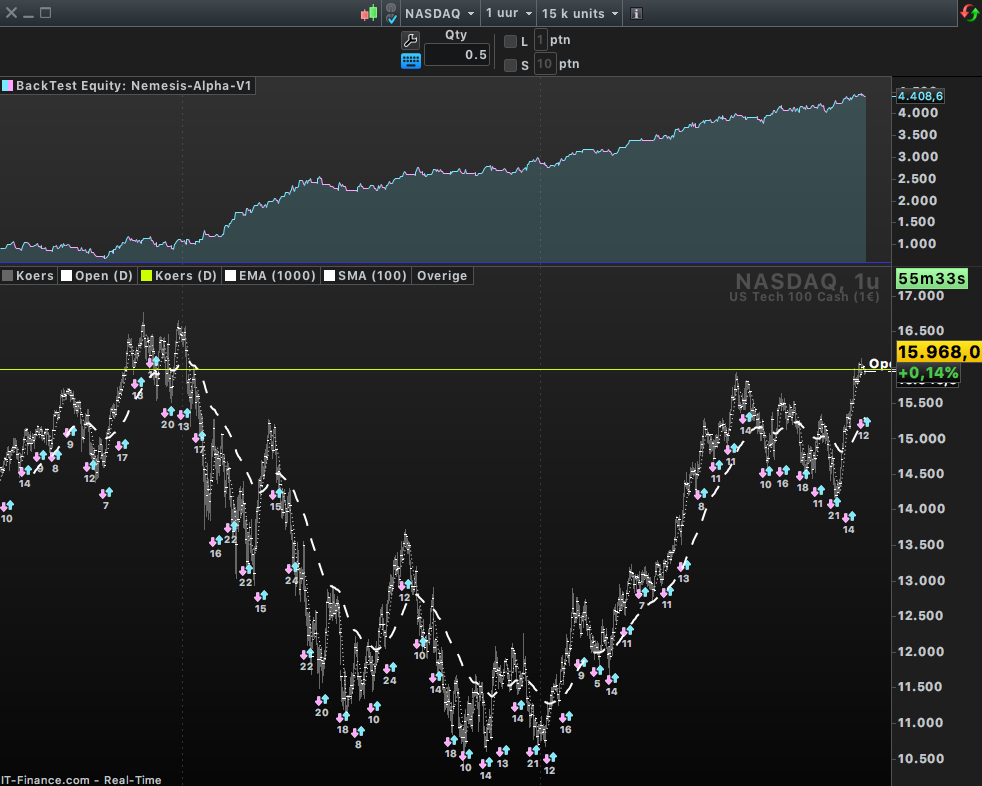Maximize the chart window

(45, 13)
